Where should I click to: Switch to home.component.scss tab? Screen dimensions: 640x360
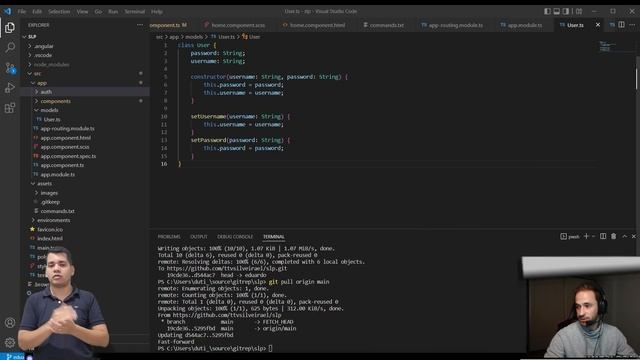click(x=235, y=25)
